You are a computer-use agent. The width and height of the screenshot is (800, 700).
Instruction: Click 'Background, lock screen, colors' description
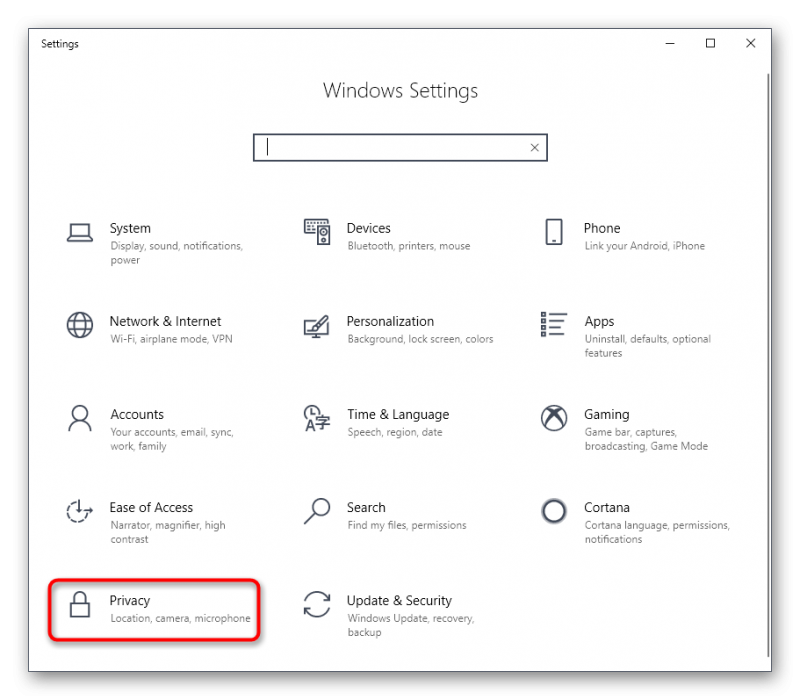(x=420, y=339)
